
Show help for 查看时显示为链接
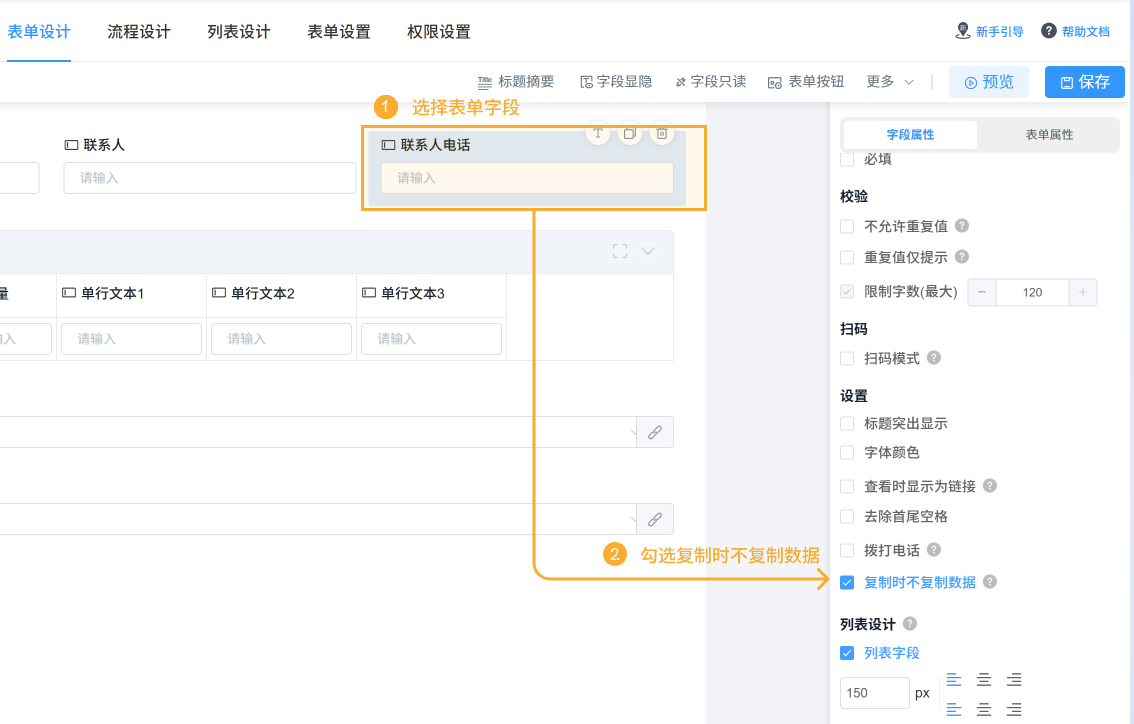click(x=990, y=486)
